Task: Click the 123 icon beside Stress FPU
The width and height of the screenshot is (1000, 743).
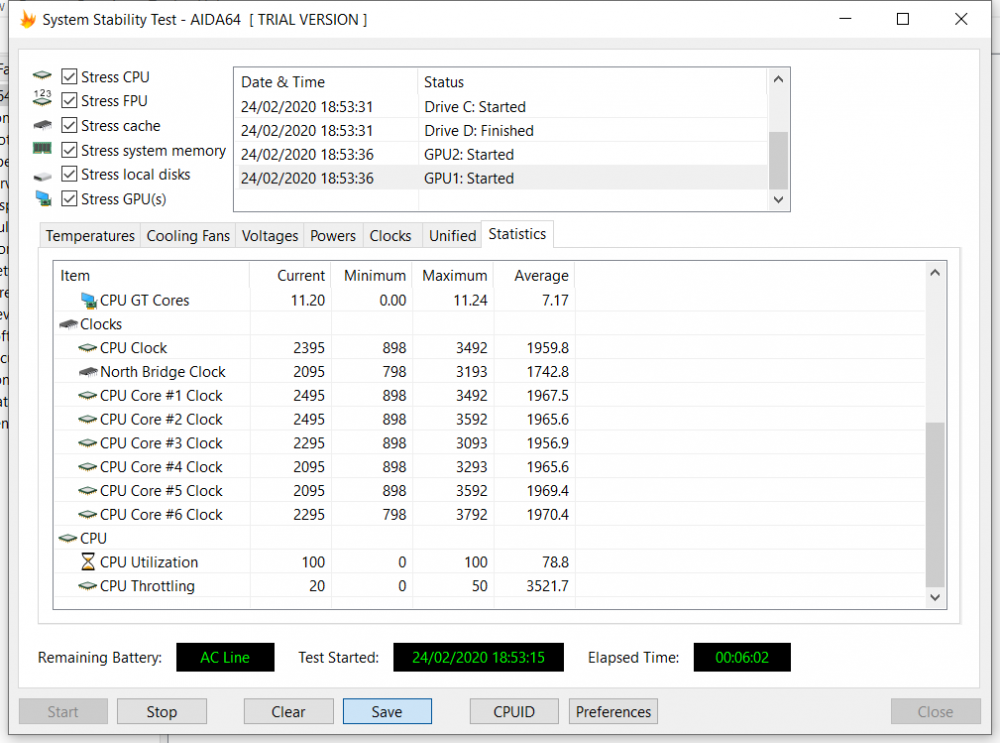Action: click(42, 98)
